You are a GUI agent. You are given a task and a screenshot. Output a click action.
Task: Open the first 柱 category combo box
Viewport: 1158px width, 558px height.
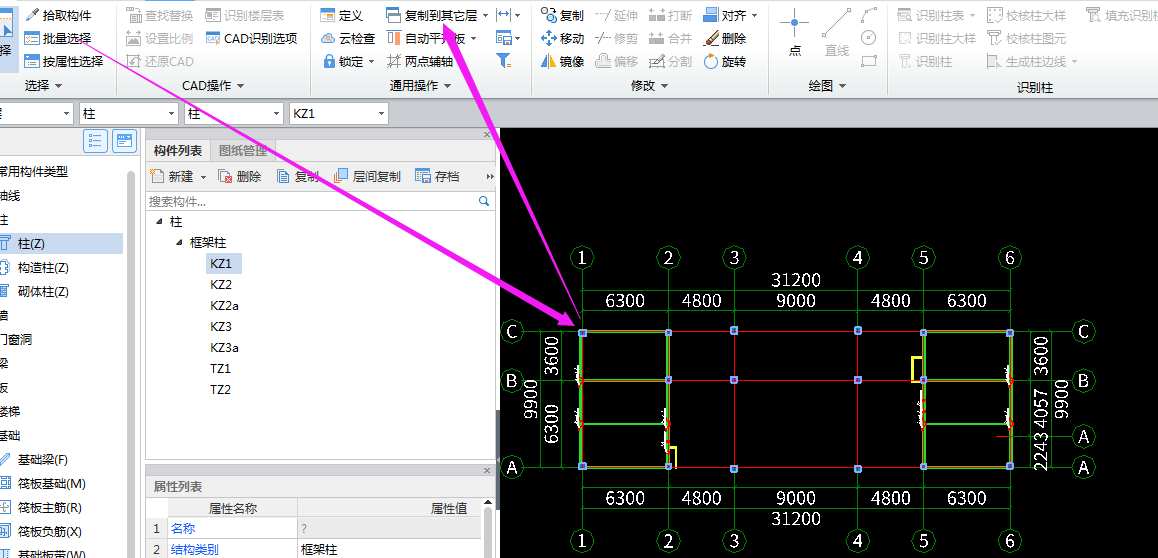[x=129, y=114]
